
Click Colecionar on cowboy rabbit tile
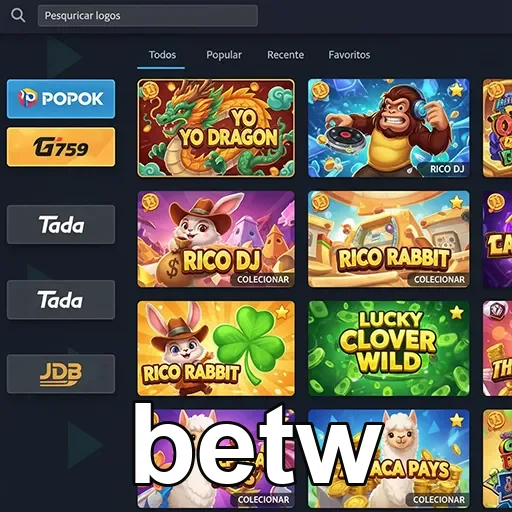coord(263,279)
